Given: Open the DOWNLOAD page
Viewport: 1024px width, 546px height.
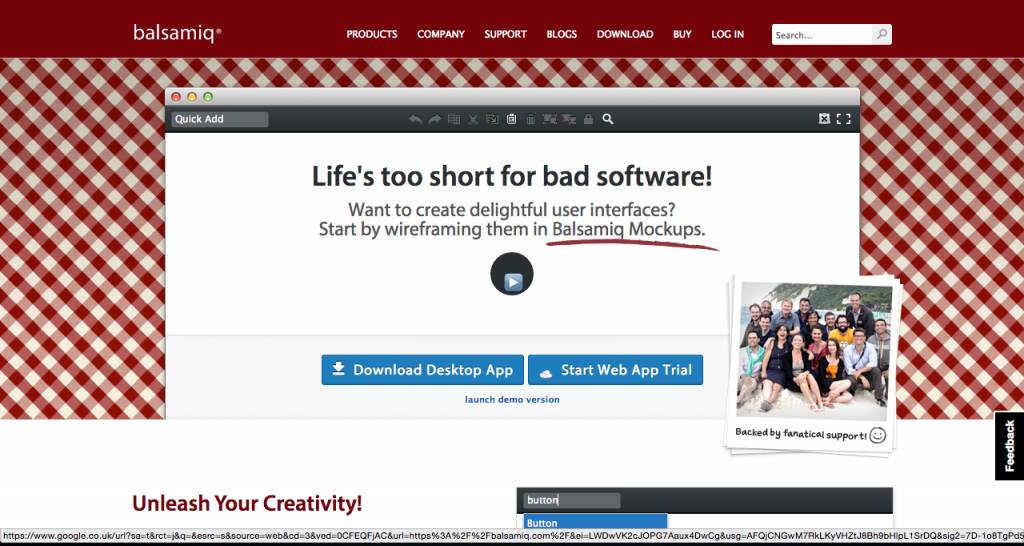Looking at the screenshot, I should point(625,35).
